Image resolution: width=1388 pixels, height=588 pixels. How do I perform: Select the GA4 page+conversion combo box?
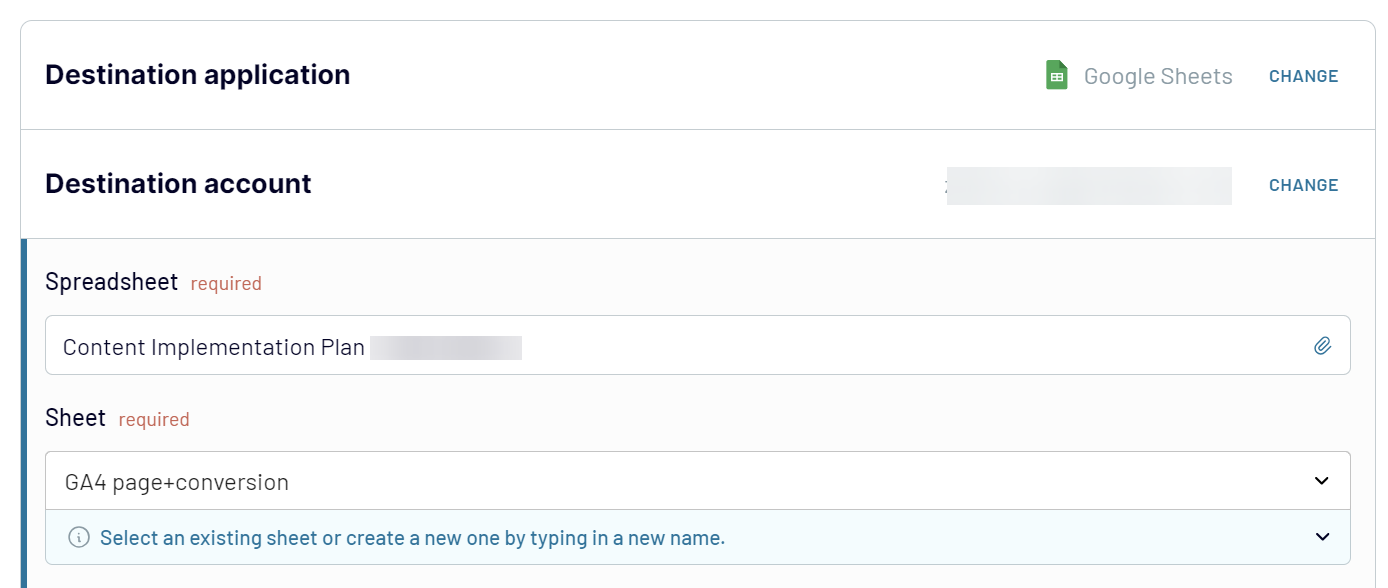tap(698, 481)
